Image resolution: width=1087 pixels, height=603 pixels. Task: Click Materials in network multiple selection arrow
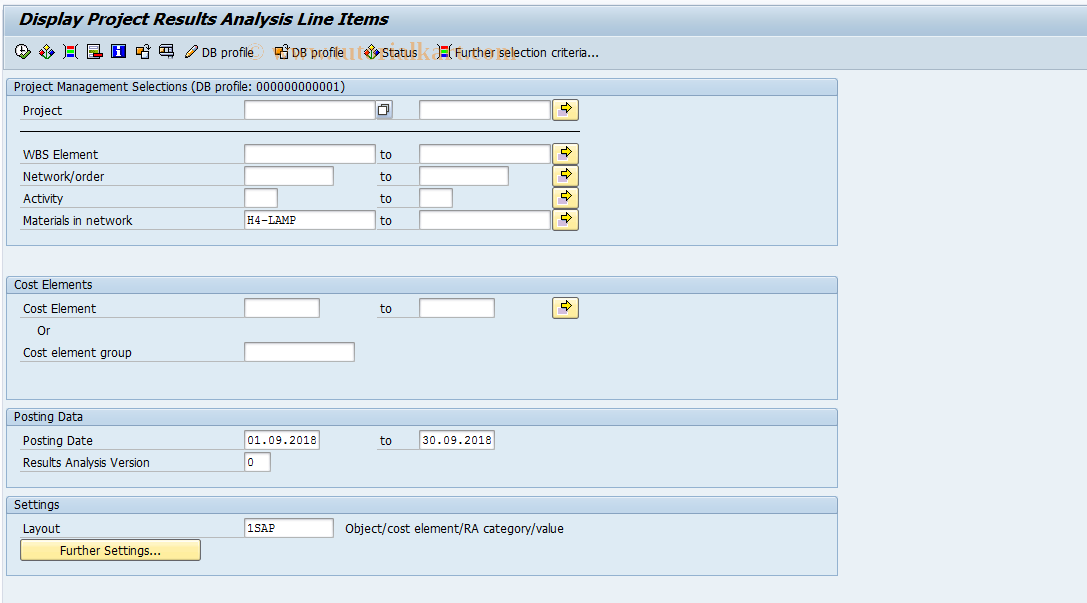[x=566, y=220]
